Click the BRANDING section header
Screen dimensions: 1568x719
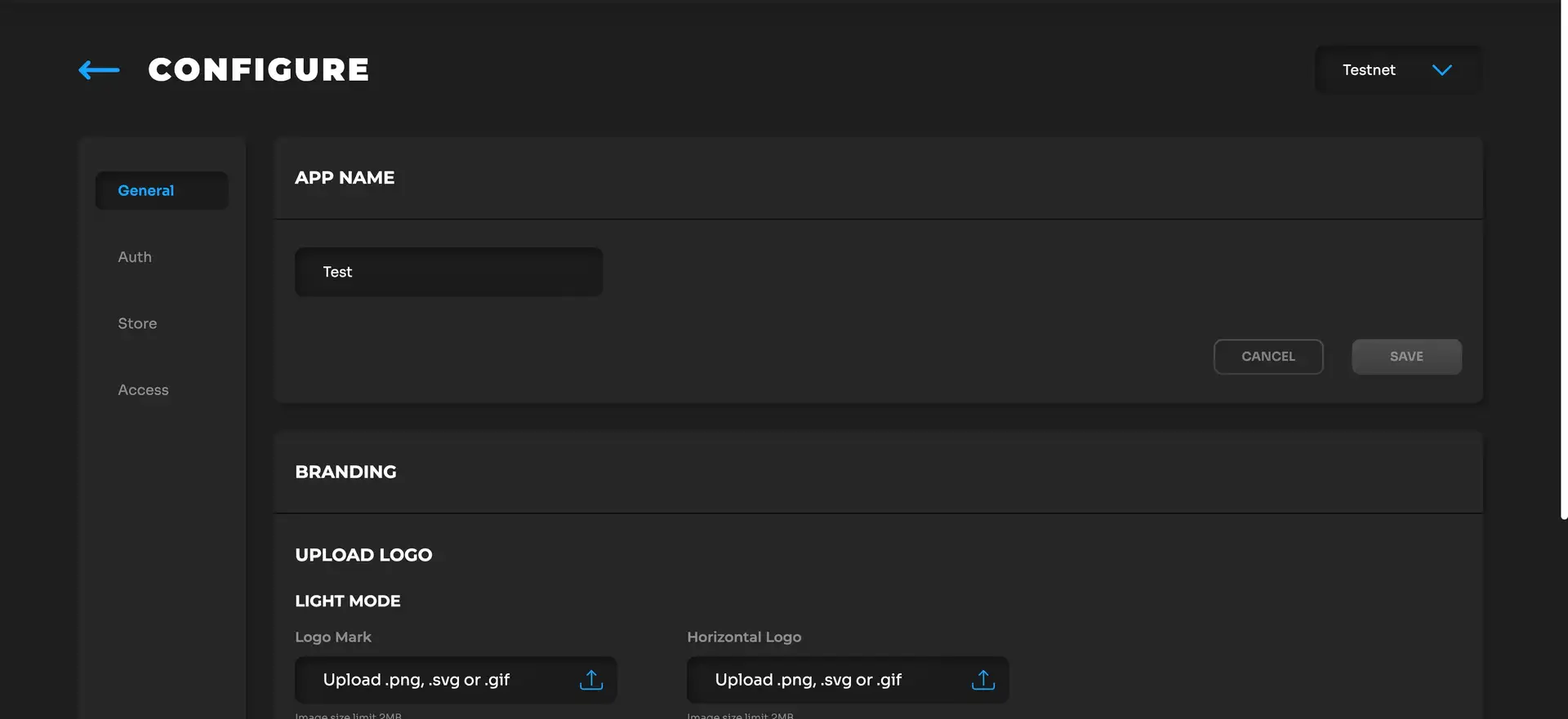pos(345,472)
